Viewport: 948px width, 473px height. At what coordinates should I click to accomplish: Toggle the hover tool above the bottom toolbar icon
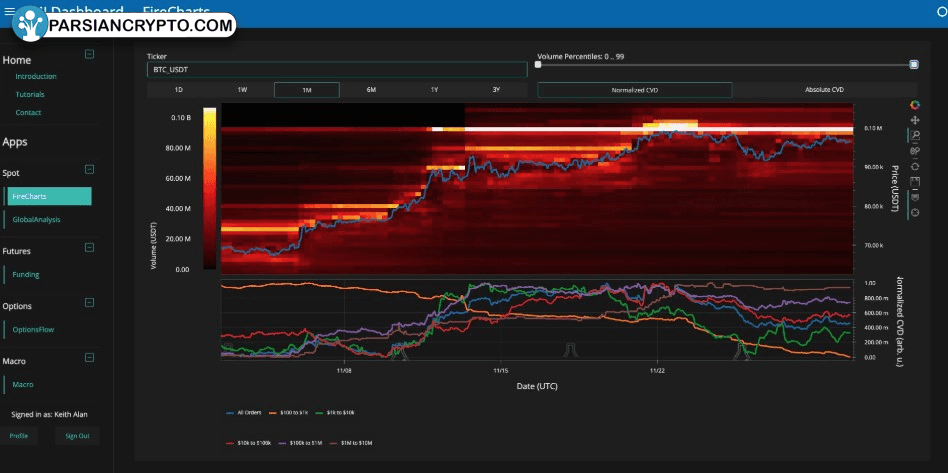click(915, 197)
